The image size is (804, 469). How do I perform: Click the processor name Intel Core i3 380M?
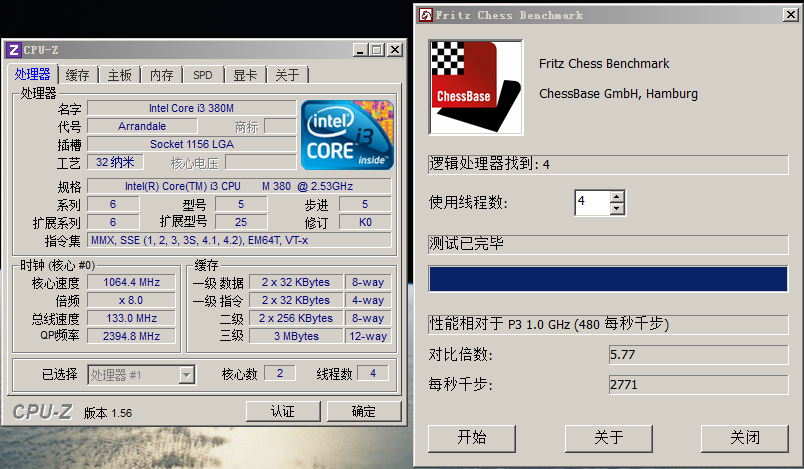tap(192, 108)
